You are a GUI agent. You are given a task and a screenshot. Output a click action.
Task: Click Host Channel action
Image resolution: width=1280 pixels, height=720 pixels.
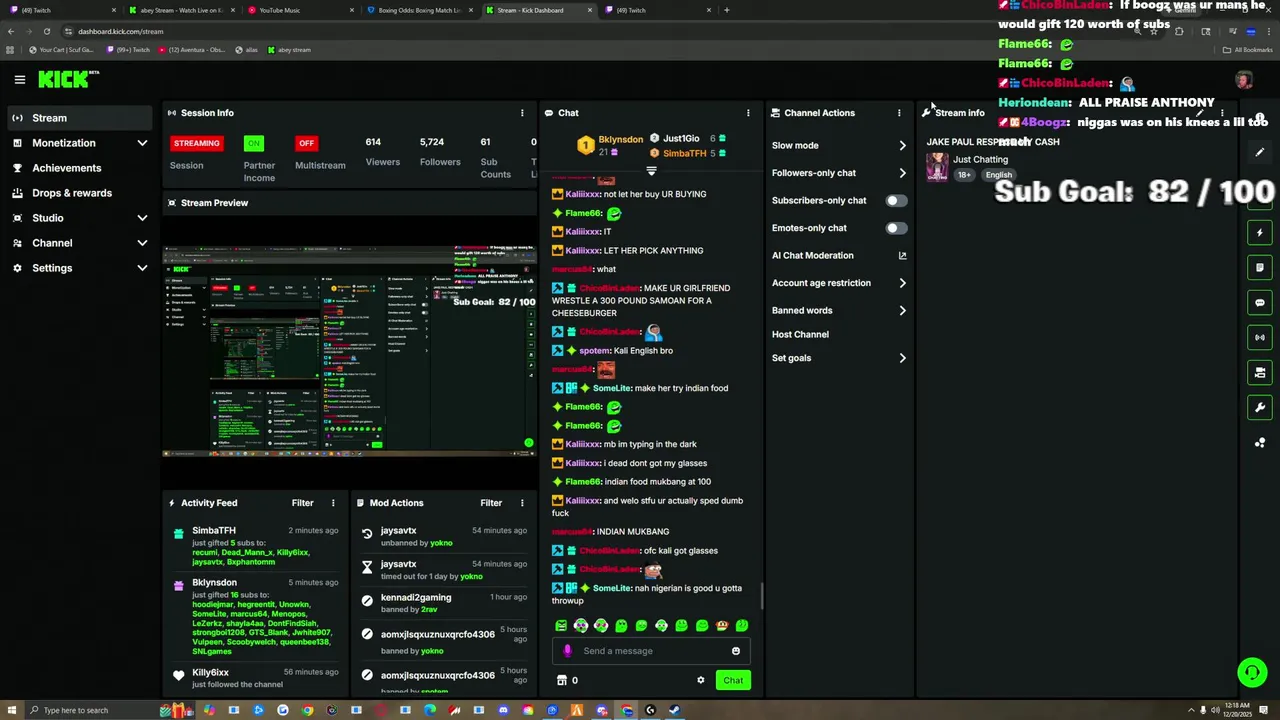click(x=800, y=334)
